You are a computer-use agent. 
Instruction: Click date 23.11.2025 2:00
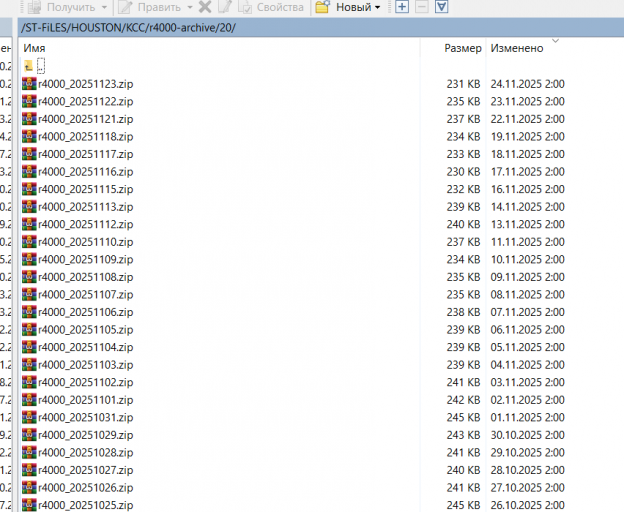click(x=527, y=101)
